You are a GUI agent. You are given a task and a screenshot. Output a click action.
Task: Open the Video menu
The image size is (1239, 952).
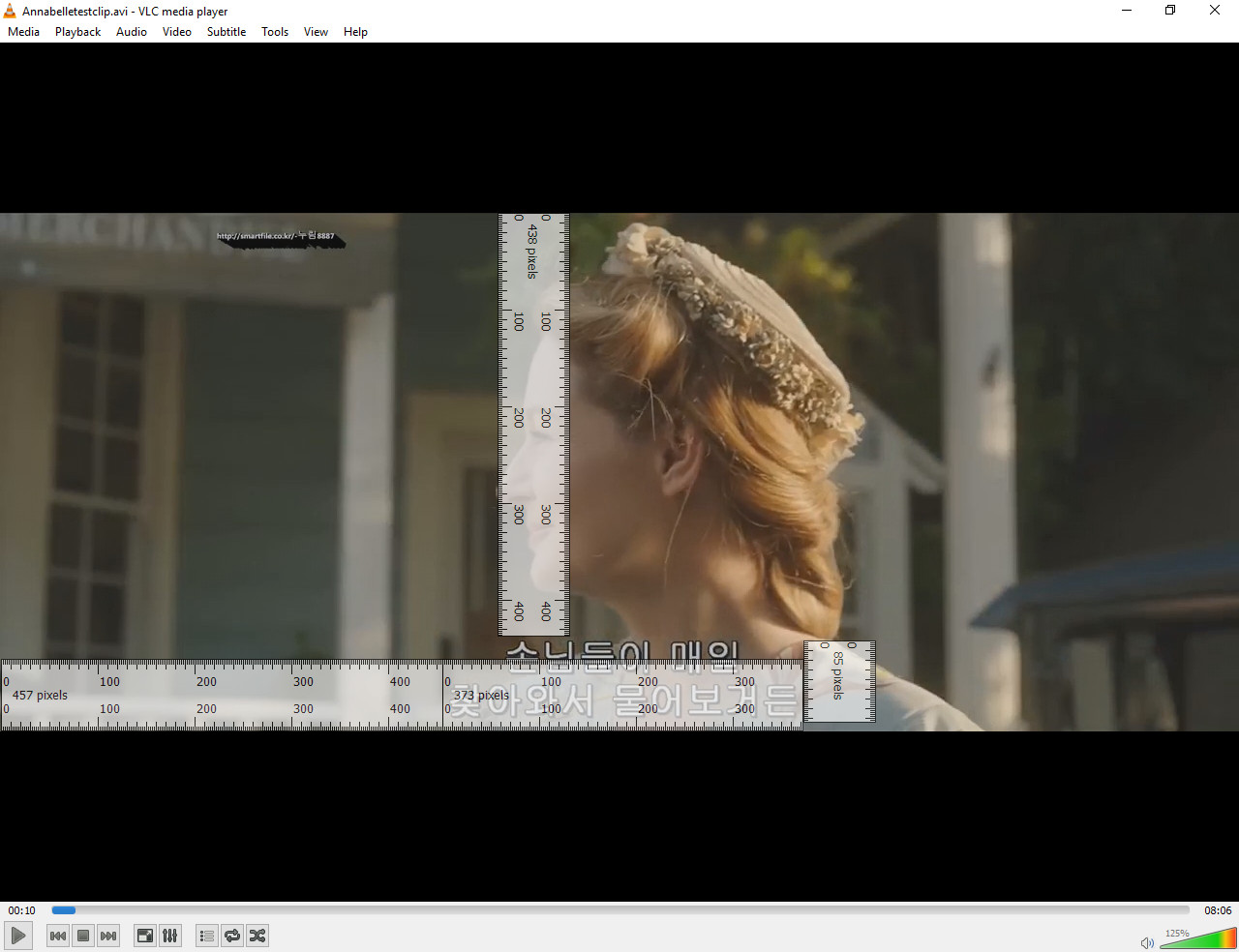point(177,32)
